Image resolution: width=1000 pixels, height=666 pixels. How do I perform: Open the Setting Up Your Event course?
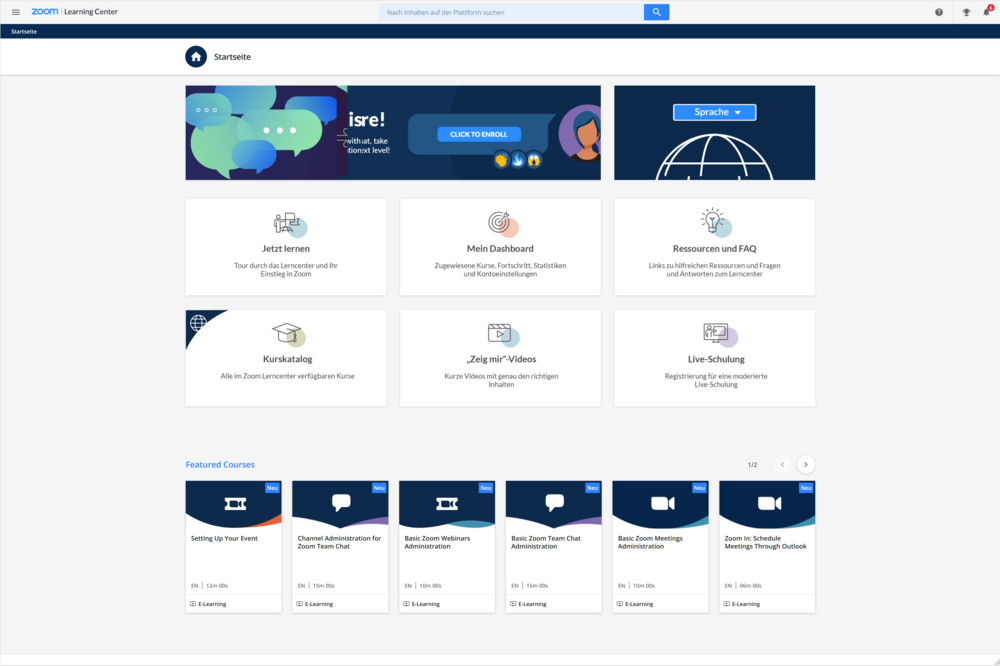click(233, 547)
